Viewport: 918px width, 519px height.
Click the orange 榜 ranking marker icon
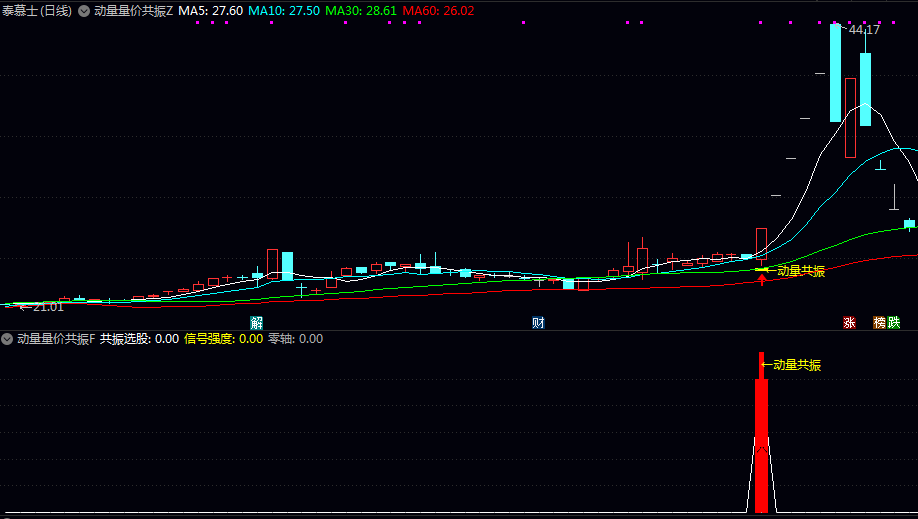tap(879, 322)
